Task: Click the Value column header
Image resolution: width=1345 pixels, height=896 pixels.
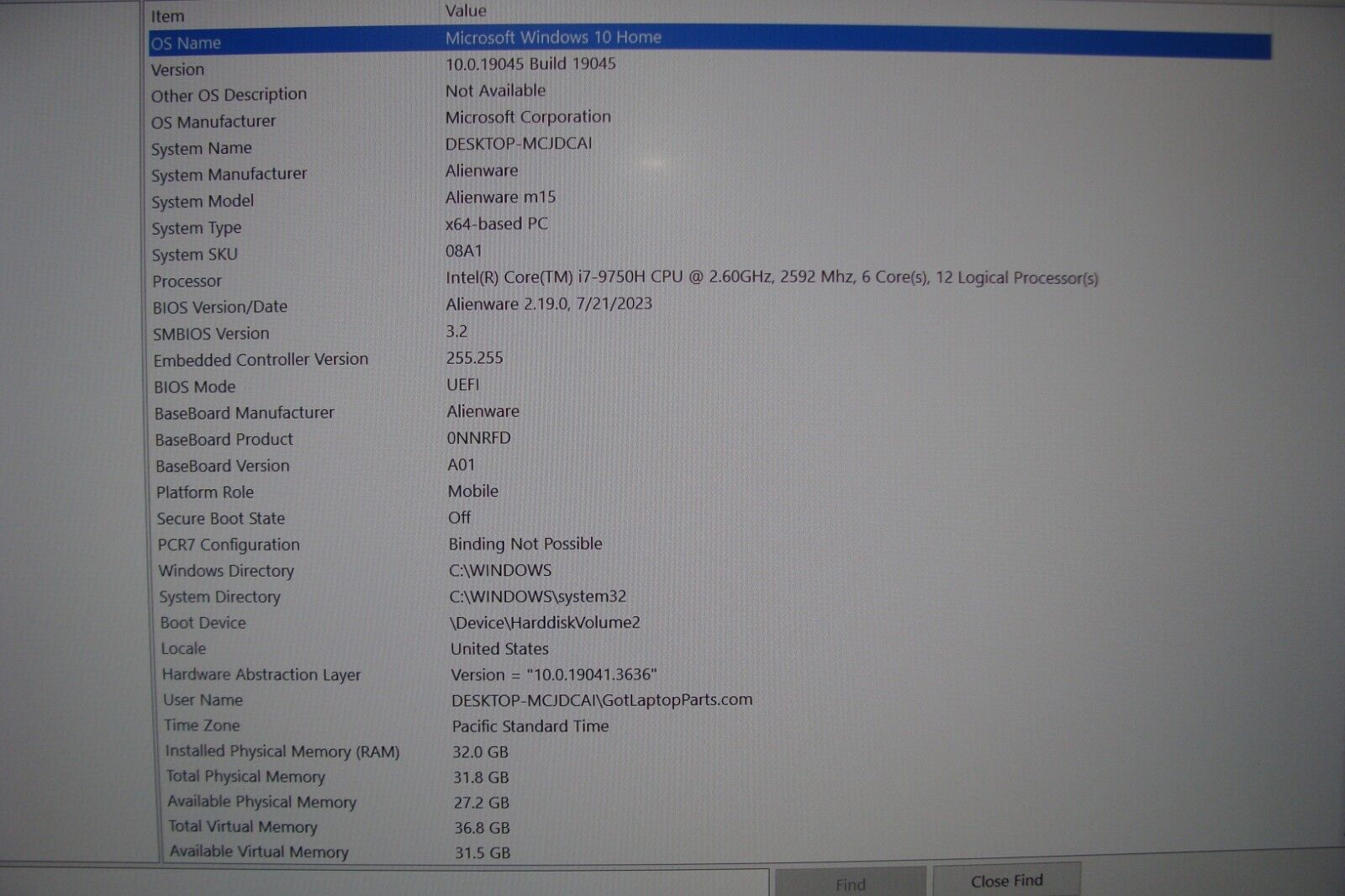Action: pos(466,11)
